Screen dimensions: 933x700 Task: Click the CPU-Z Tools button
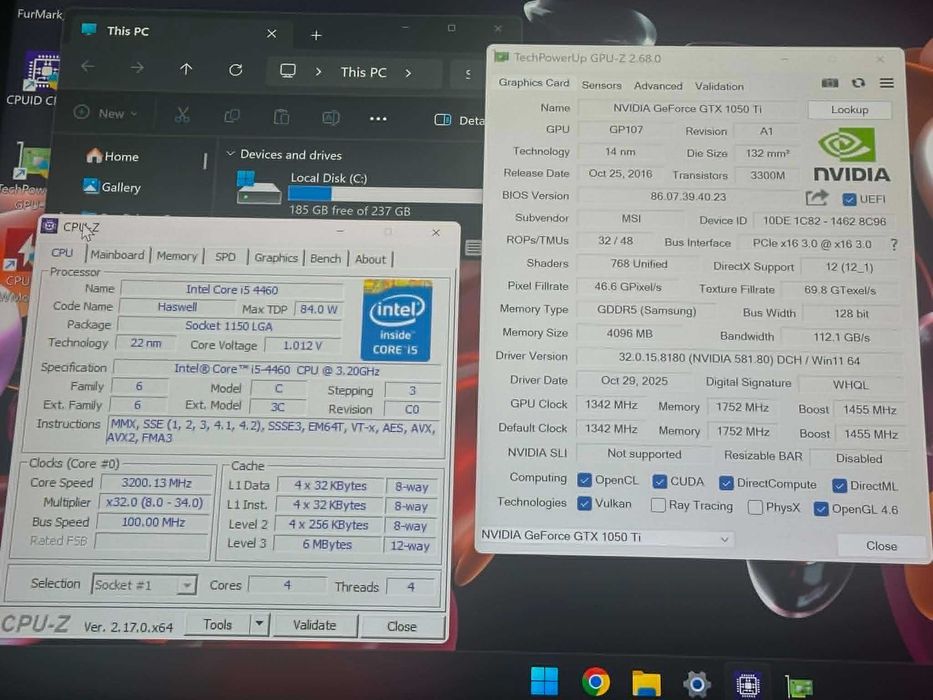pyautogui.click(x=218, y=624)
